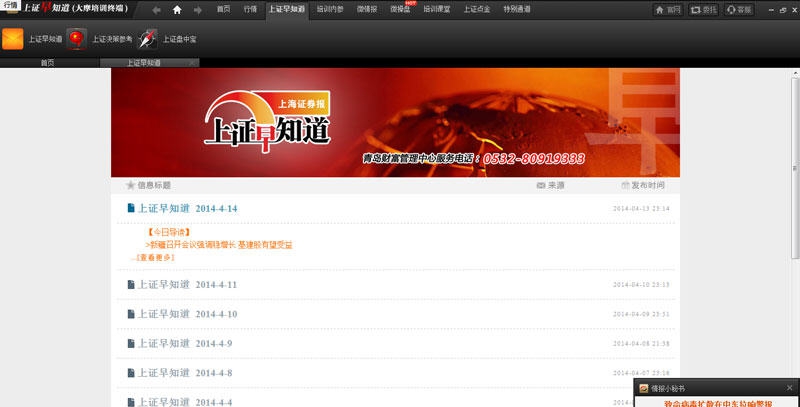This screenshot has width=800, height=407.
Task: Go back with the left arrow icon
Action: [x=157, y=10]
